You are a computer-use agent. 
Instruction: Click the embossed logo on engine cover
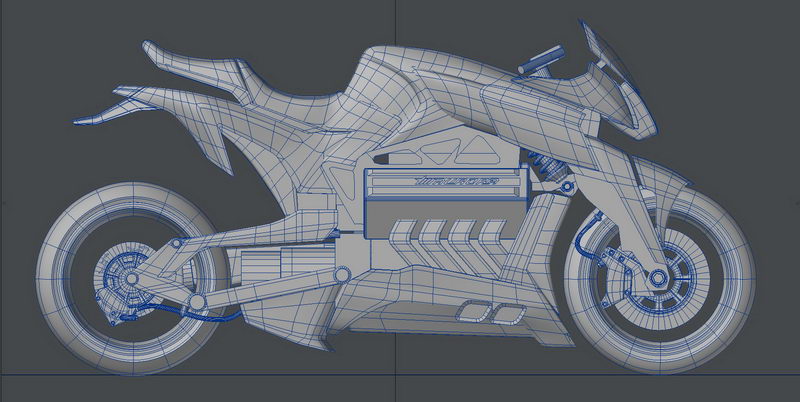(457, 181)
